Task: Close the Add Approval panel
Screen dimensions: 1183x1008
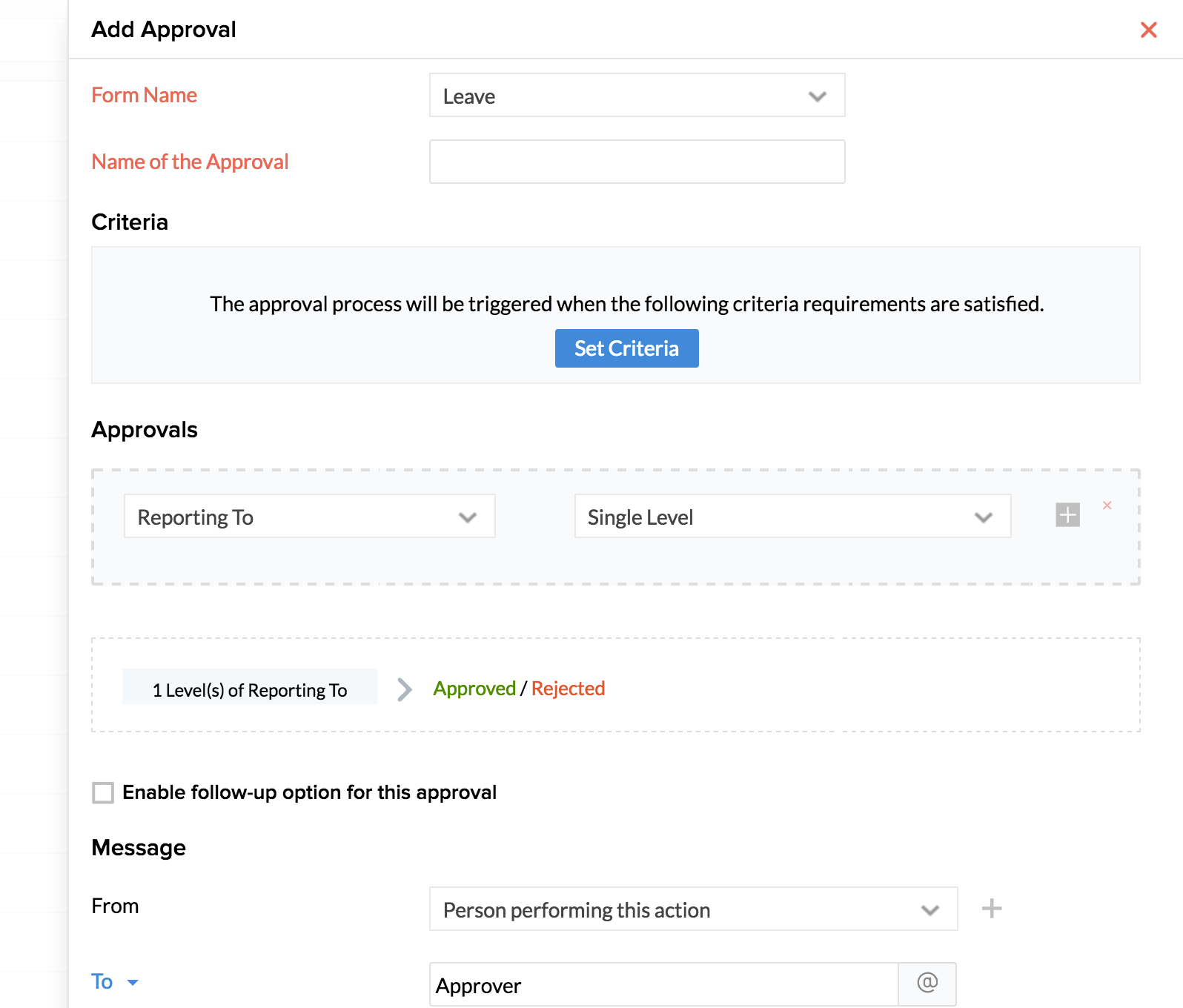Action: point(1148,30)
